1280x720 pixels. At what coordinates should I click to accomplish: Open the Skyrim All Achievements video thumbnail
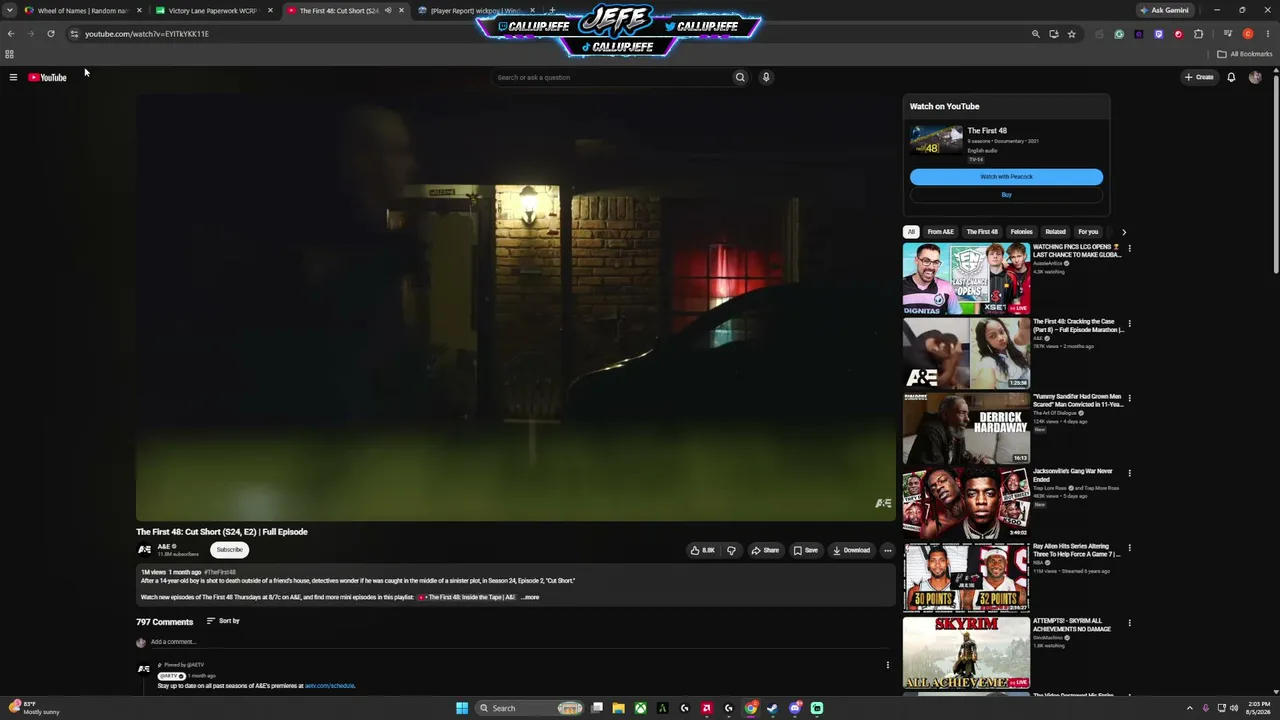[x=966, y=653]
